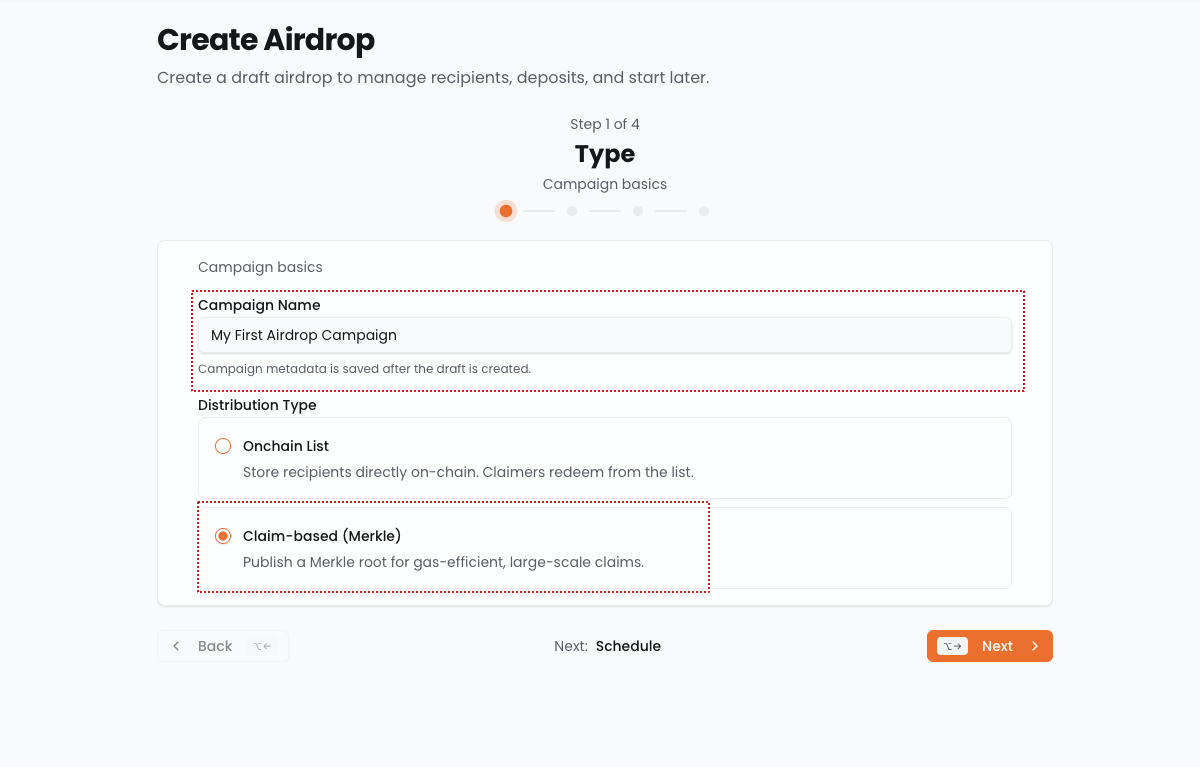The image size is (1200, 767).
Task: Click the Onchain List description text
Action: [468, 472]
